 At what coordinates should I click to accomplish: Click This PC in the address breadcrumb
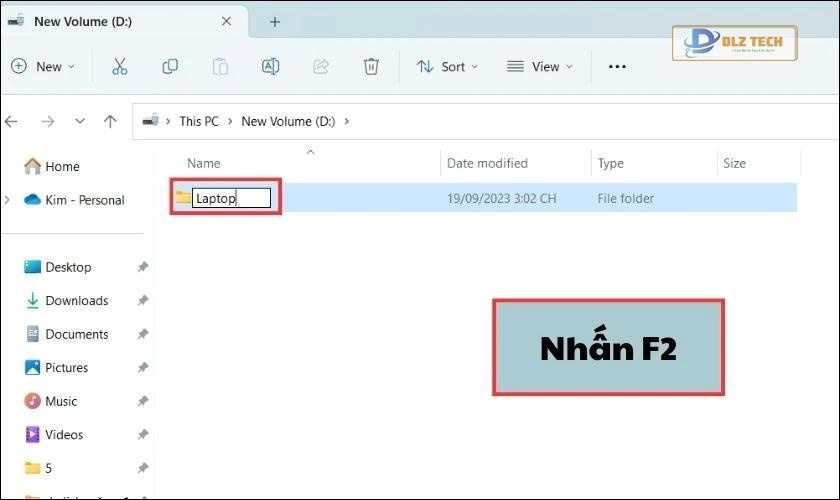[198, 121]
